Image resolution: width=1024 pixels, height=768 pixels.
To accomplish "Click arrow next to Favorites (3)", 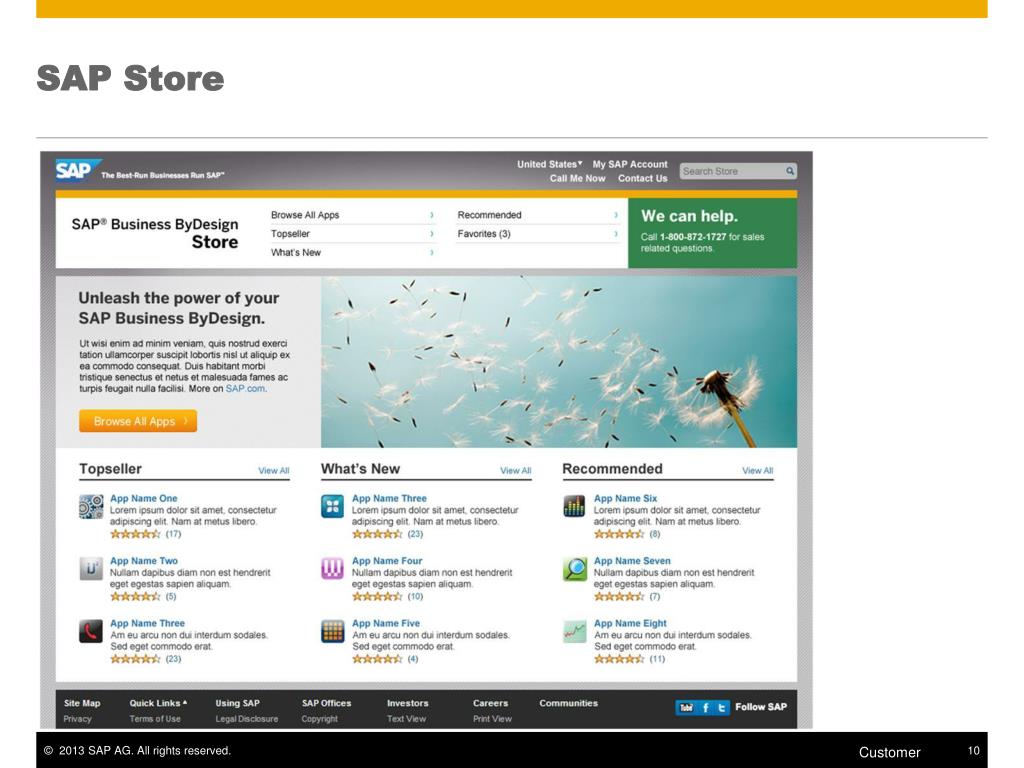I will coord(616,234).
